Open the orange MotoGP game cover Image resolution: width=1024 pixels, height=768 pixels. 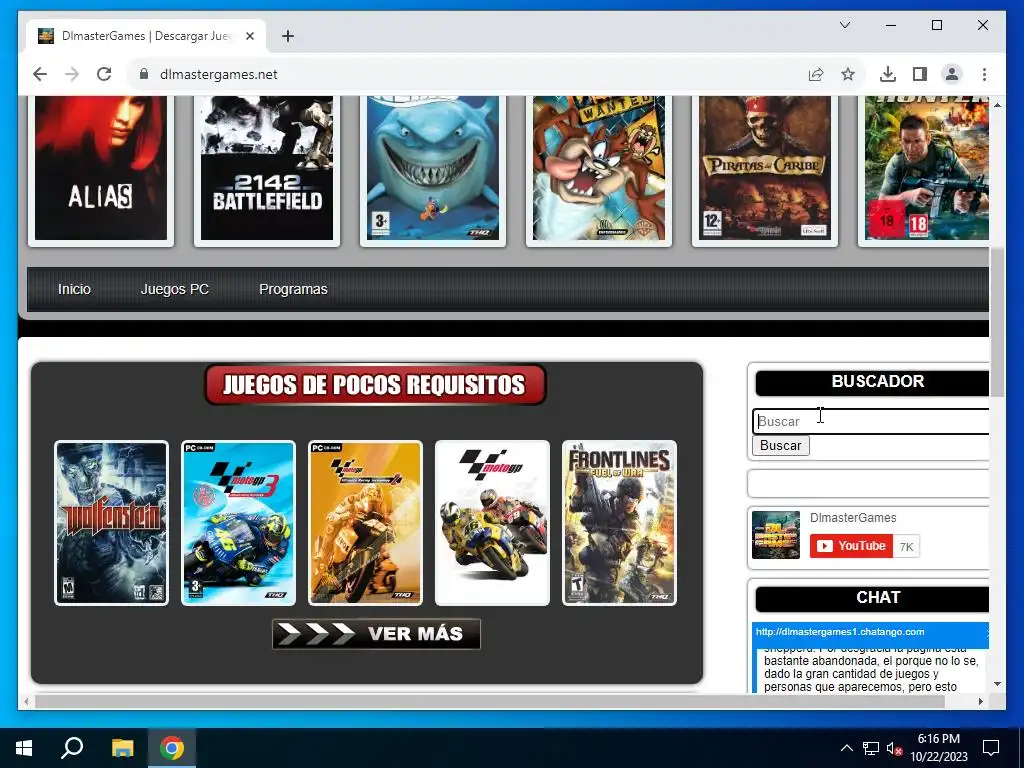365,523
